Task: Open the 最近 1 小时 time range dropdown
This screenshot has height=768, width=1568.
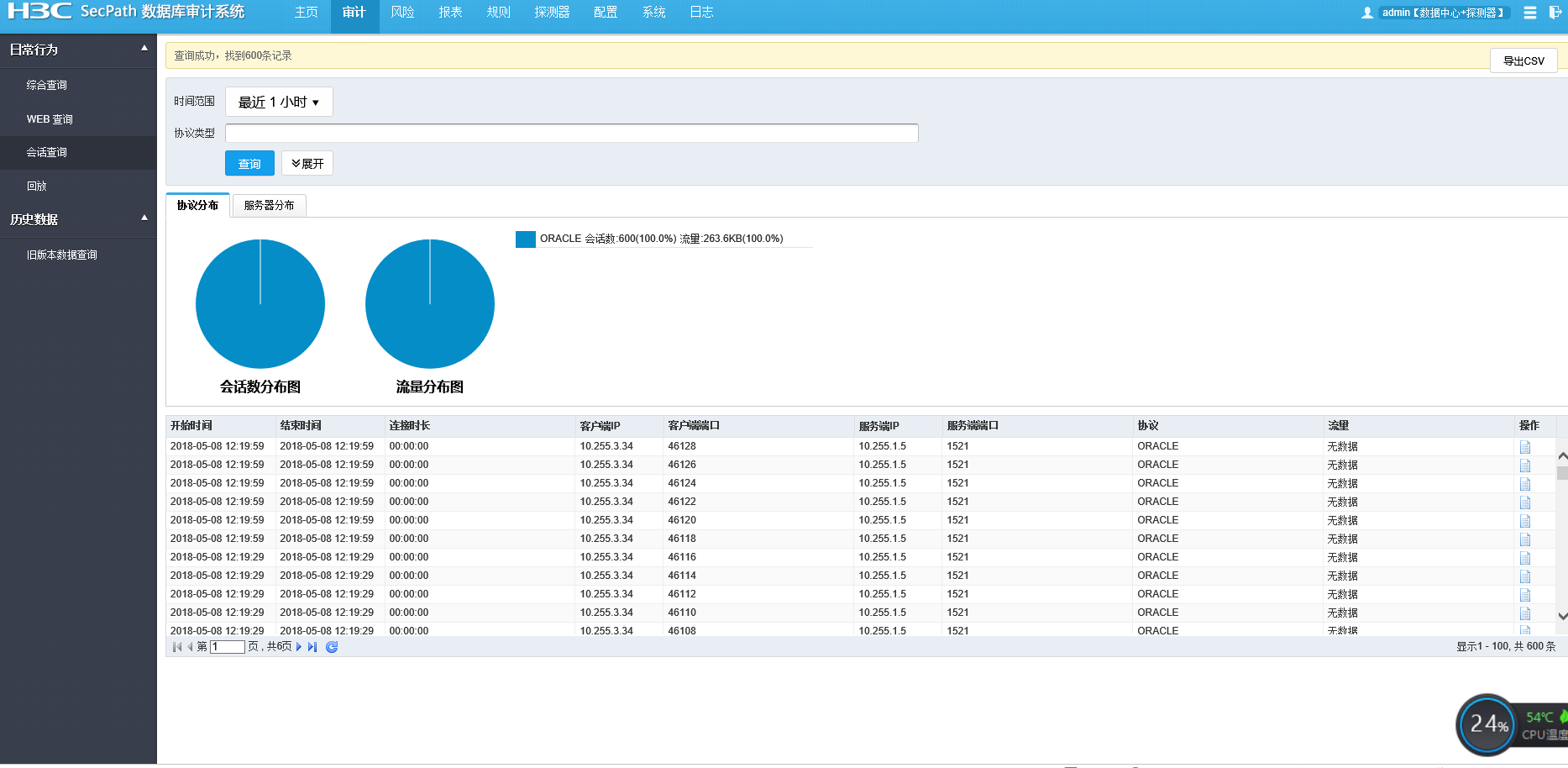Action: tap(279, 102)
